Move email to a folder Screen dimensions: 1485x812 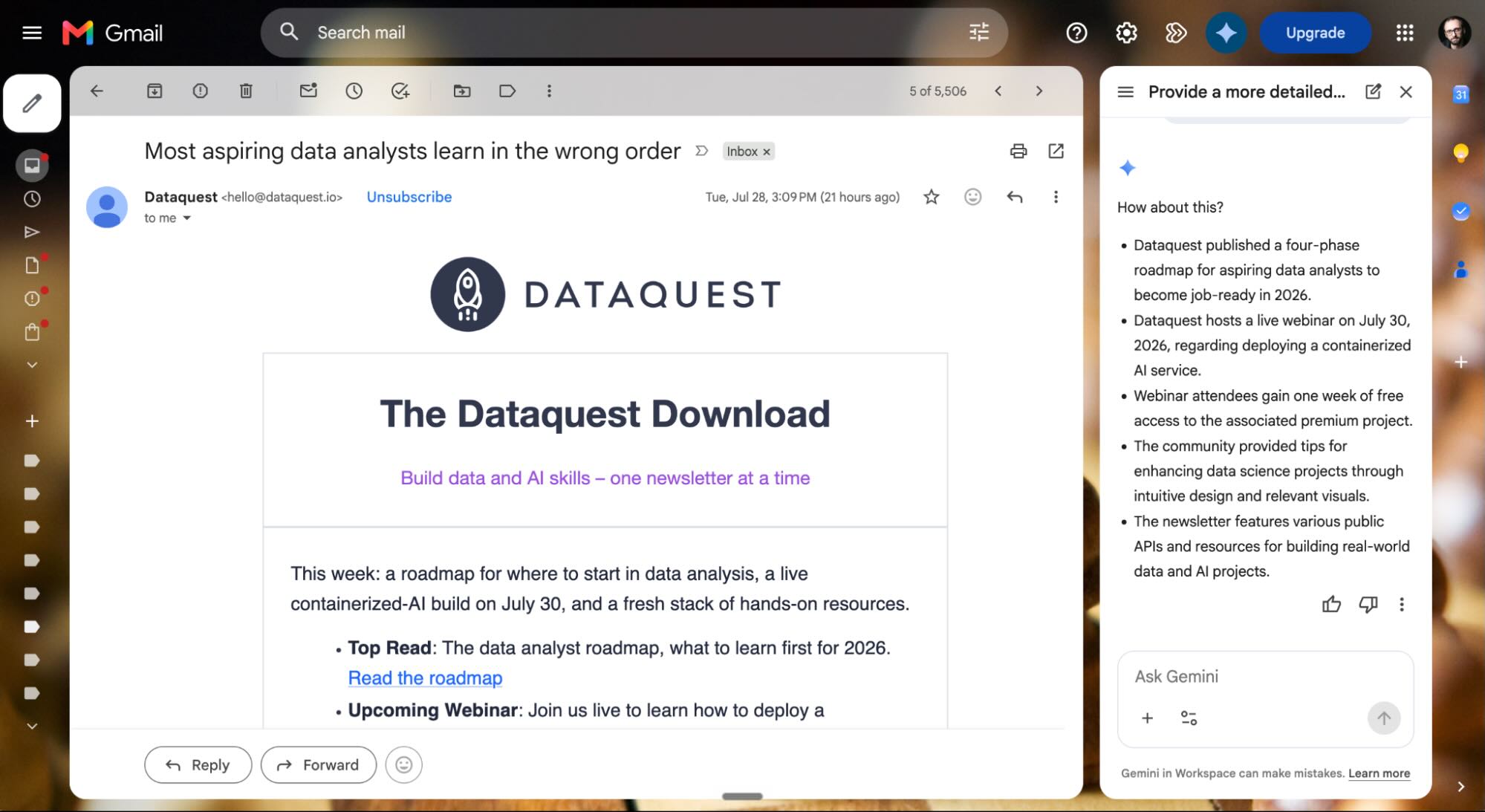[462, 91]
